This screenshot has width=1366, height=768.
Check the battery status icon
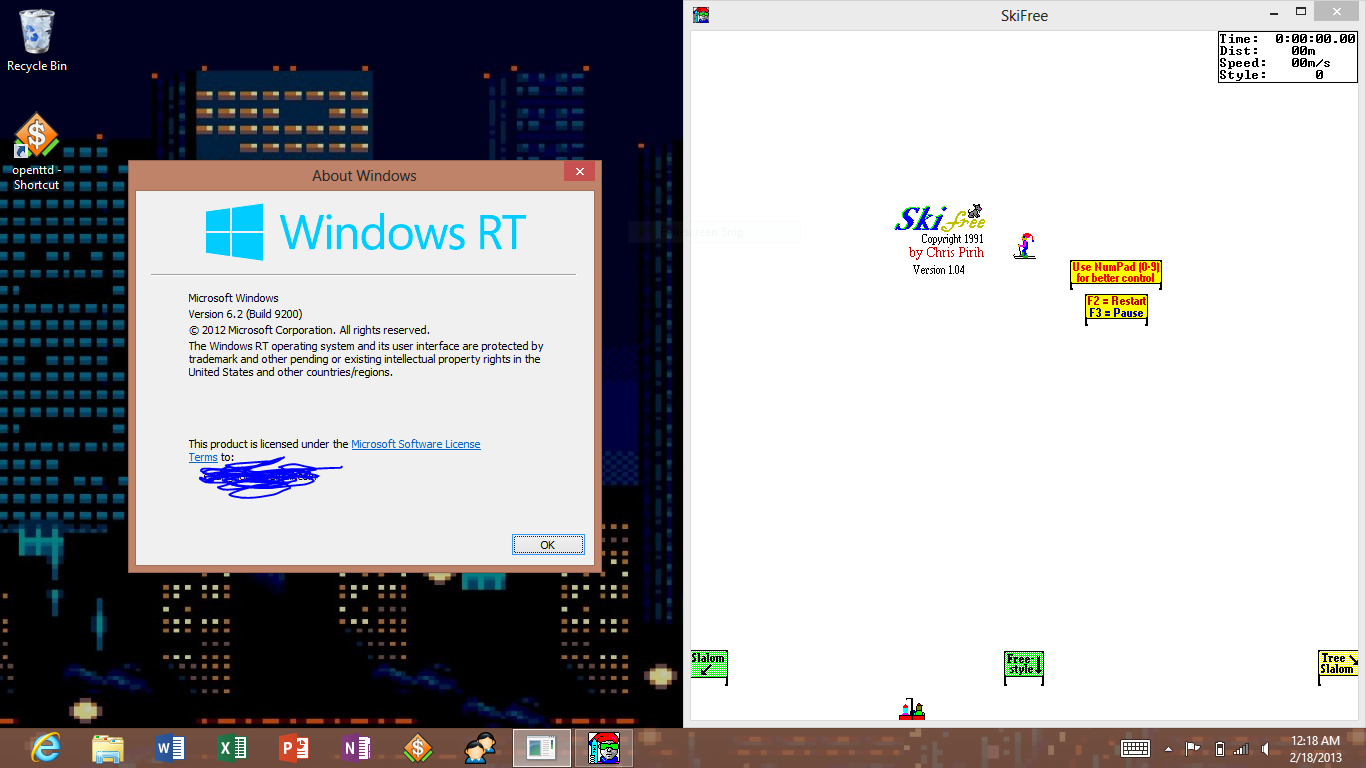1219,748
